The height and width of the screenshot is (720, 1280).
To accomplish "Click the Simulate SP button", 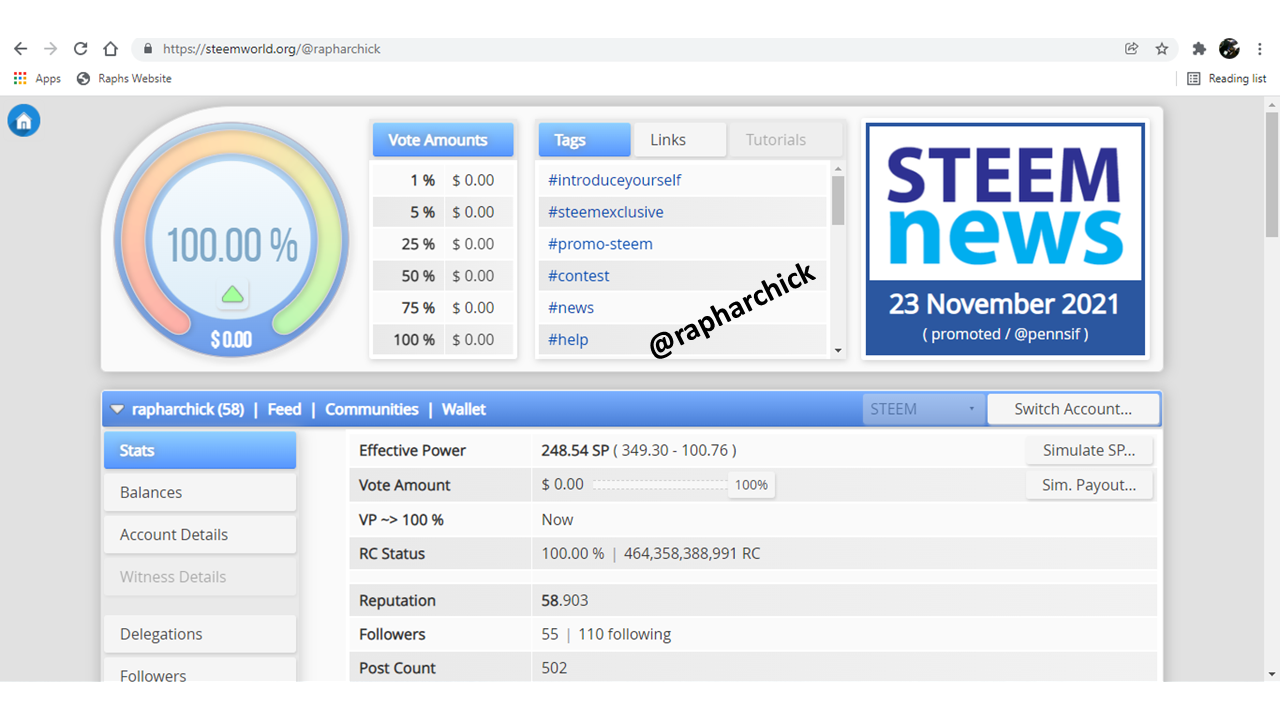I will coord(1089,450).
